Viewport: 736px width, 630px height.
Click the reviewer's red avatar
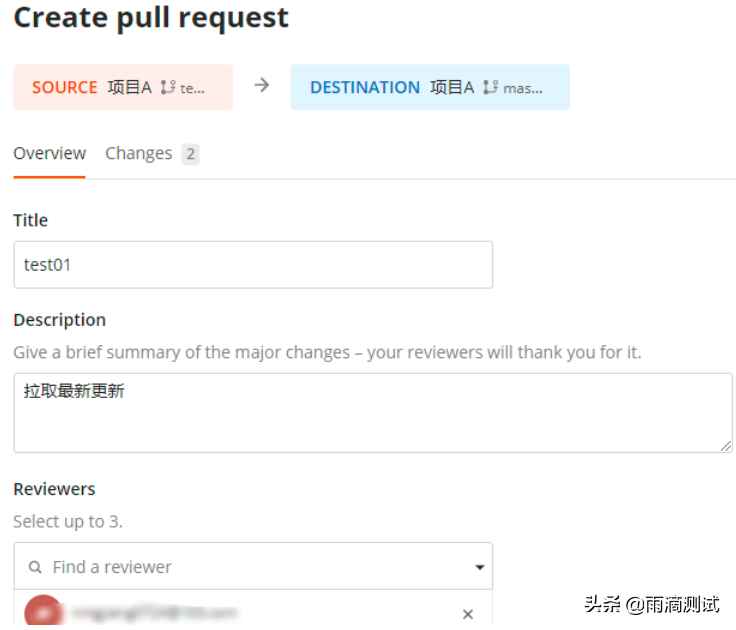tap(42, 612)
